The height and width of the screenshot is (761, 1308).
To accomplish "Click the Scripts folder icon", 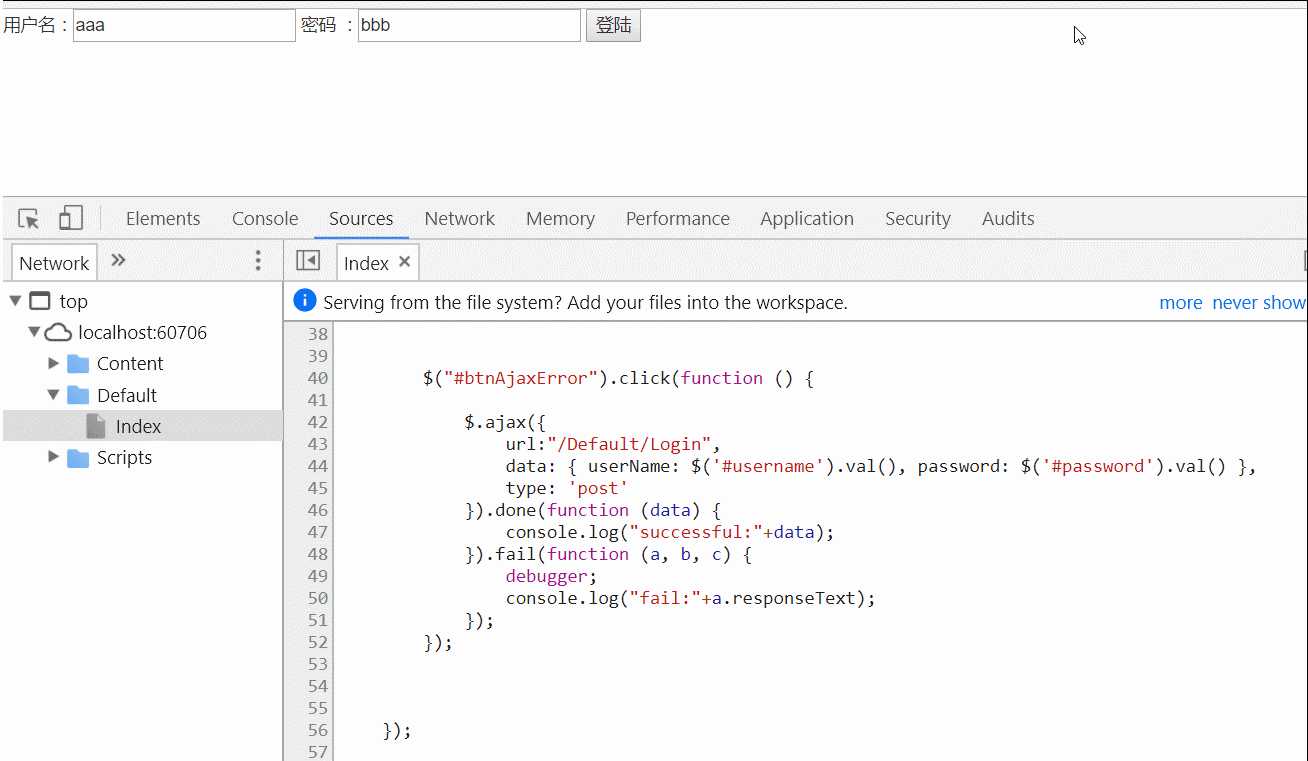I will (x=78, y=458).
